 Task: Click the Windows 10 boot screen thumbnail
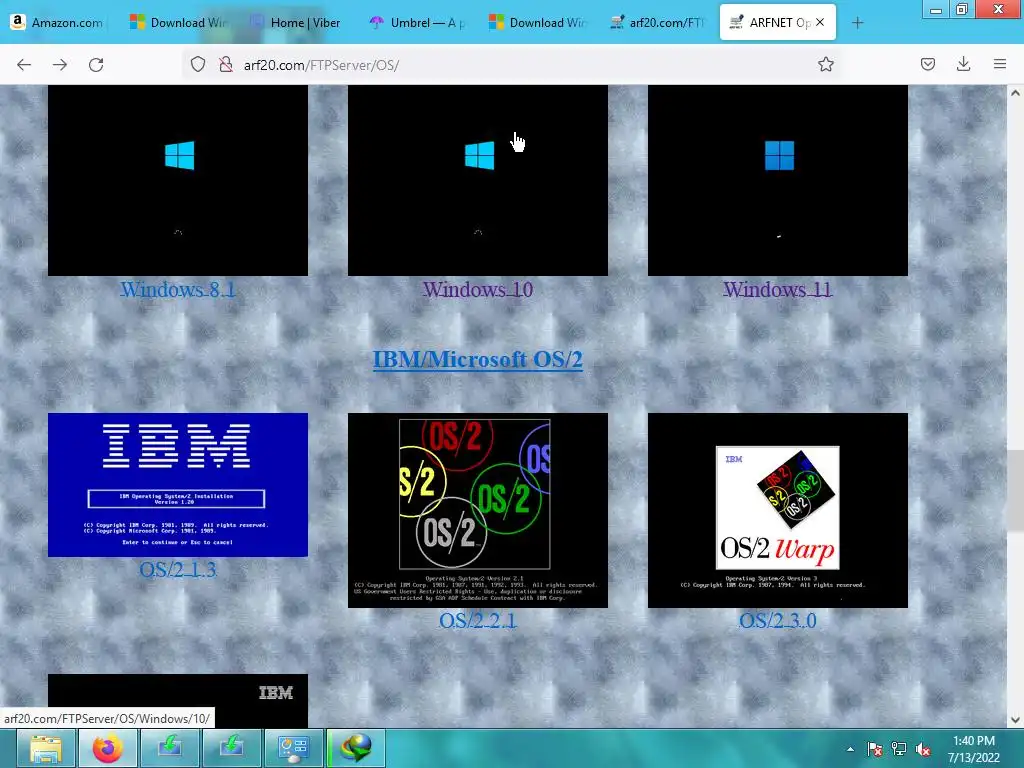pos(477,180)
